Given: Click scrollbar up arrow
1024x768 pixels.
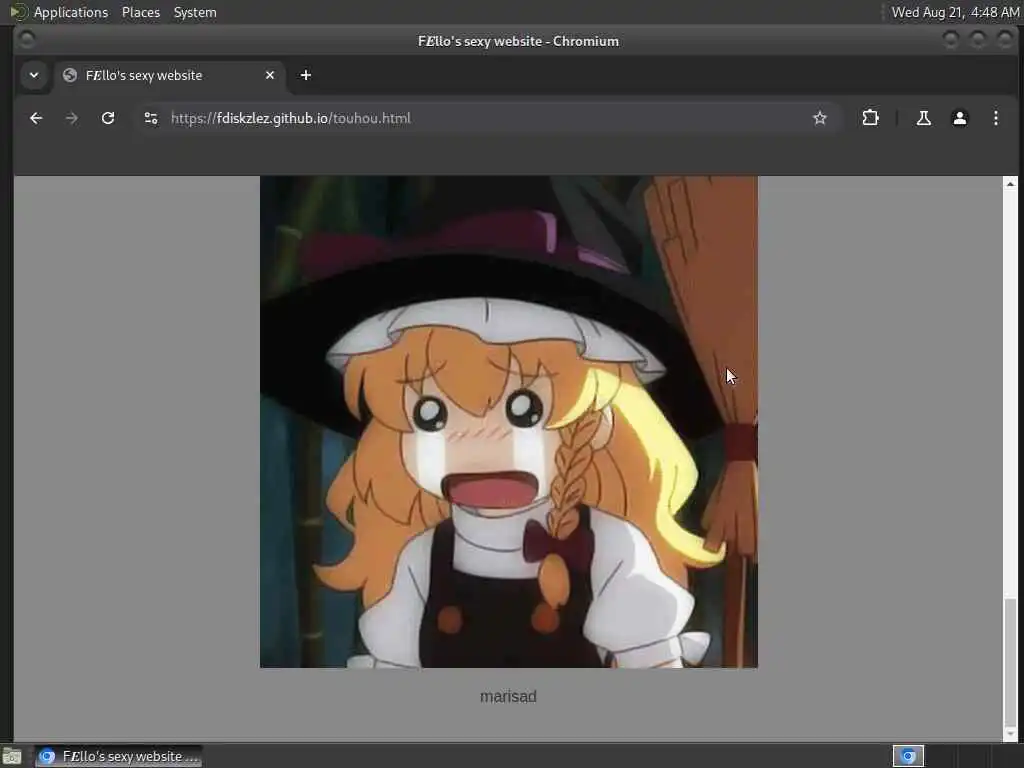Looking at the screenshot, I should [x=1010, y=184].
